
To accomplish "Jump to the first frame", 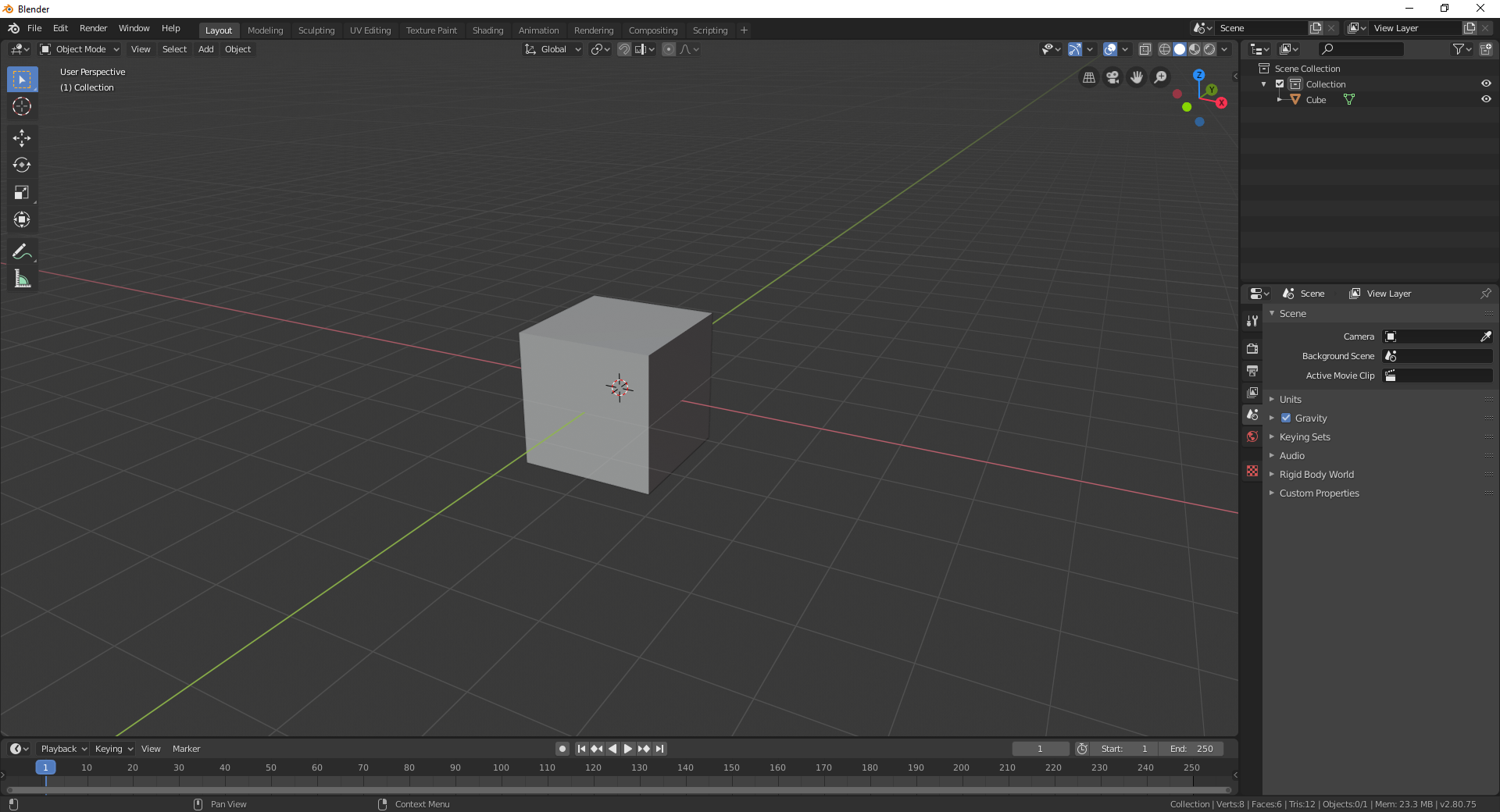I will click(x=581, y=749).
